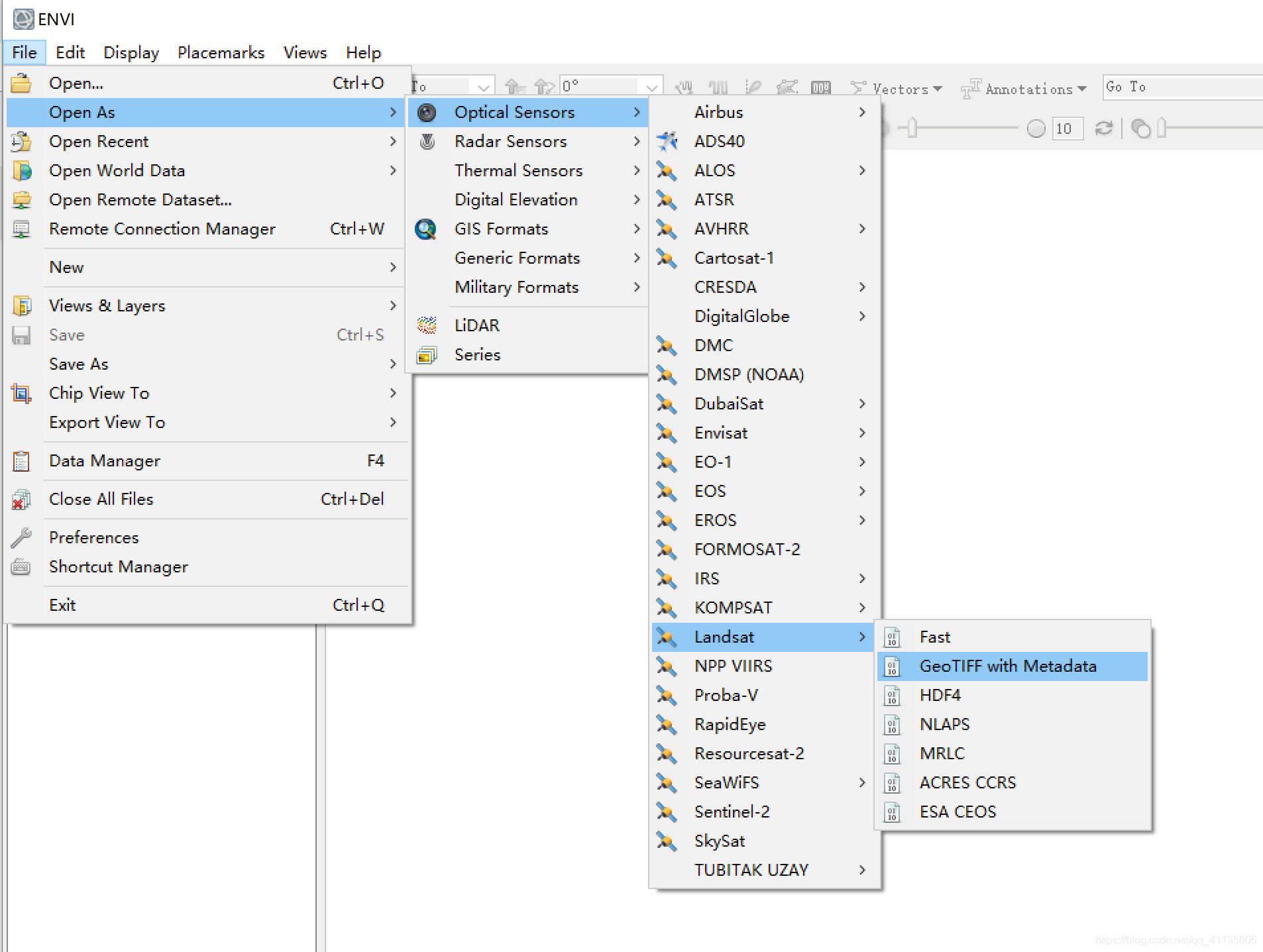Open the Help menu
Screen dimensions: 1263x952
(x=363, y=52)
